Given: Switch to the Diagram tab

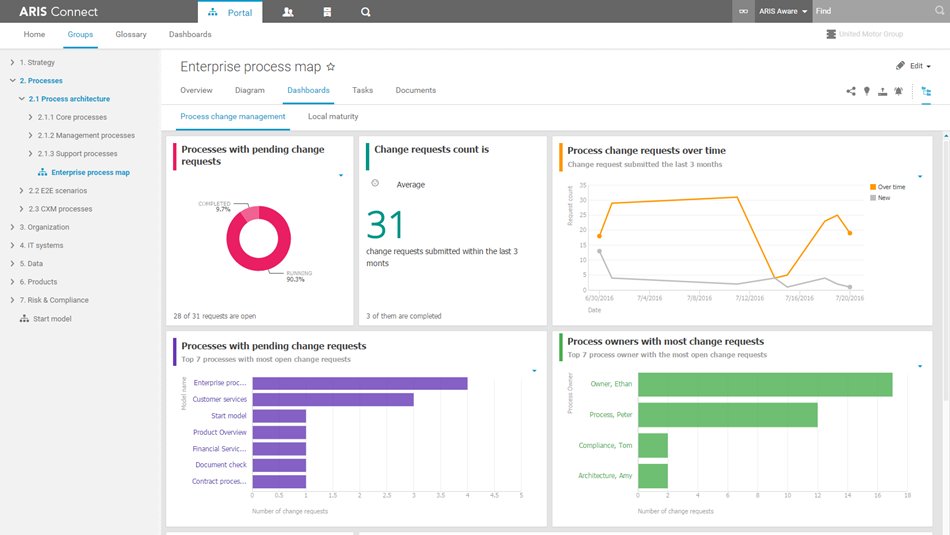Looking at the screenshot, I should 250,90.
